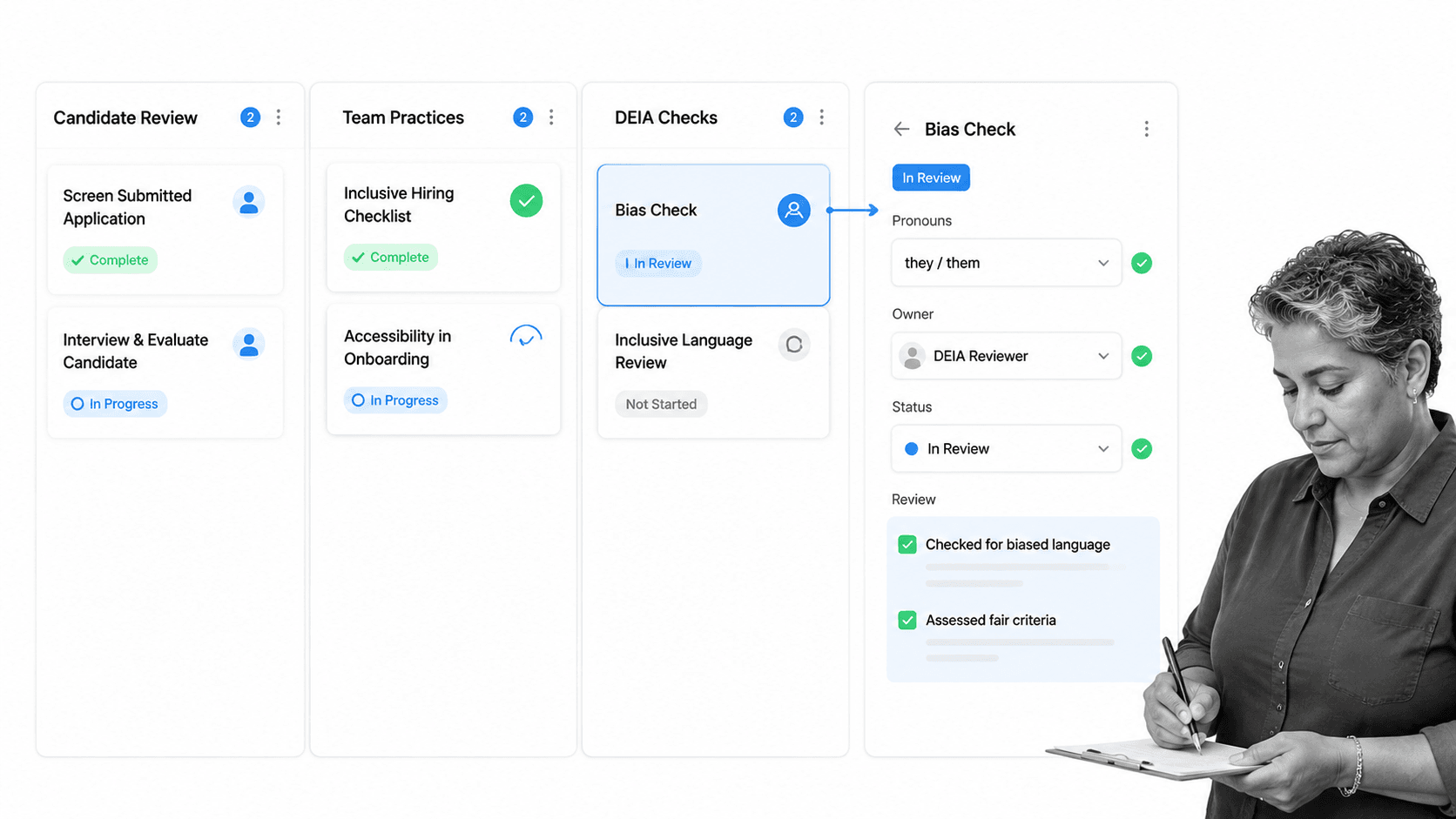This screenshot has height=819, width=1456.
Task: Click Complete tag on Inclusive Hiring Checklist
Action: coord(391,258)
